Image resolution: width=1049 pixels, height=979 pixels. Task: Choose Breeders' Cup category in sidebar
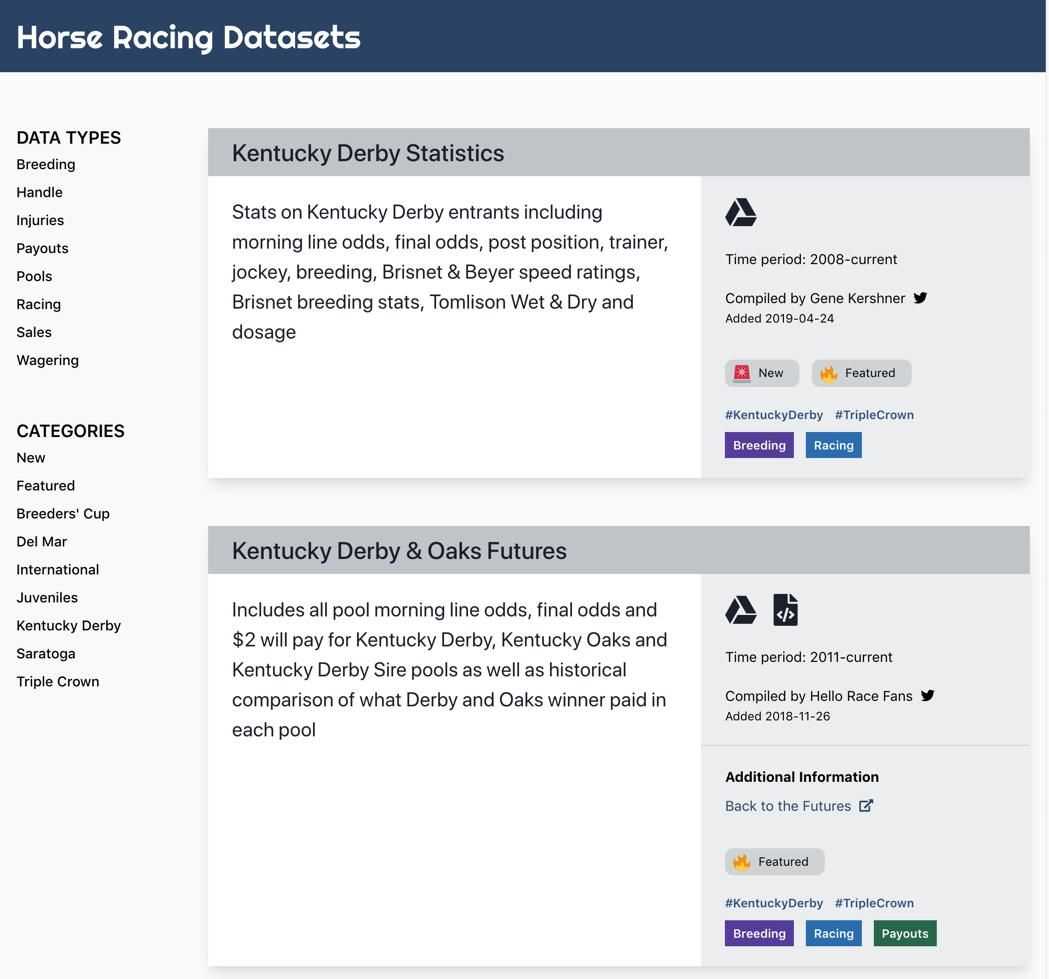(x=63, y=514)
